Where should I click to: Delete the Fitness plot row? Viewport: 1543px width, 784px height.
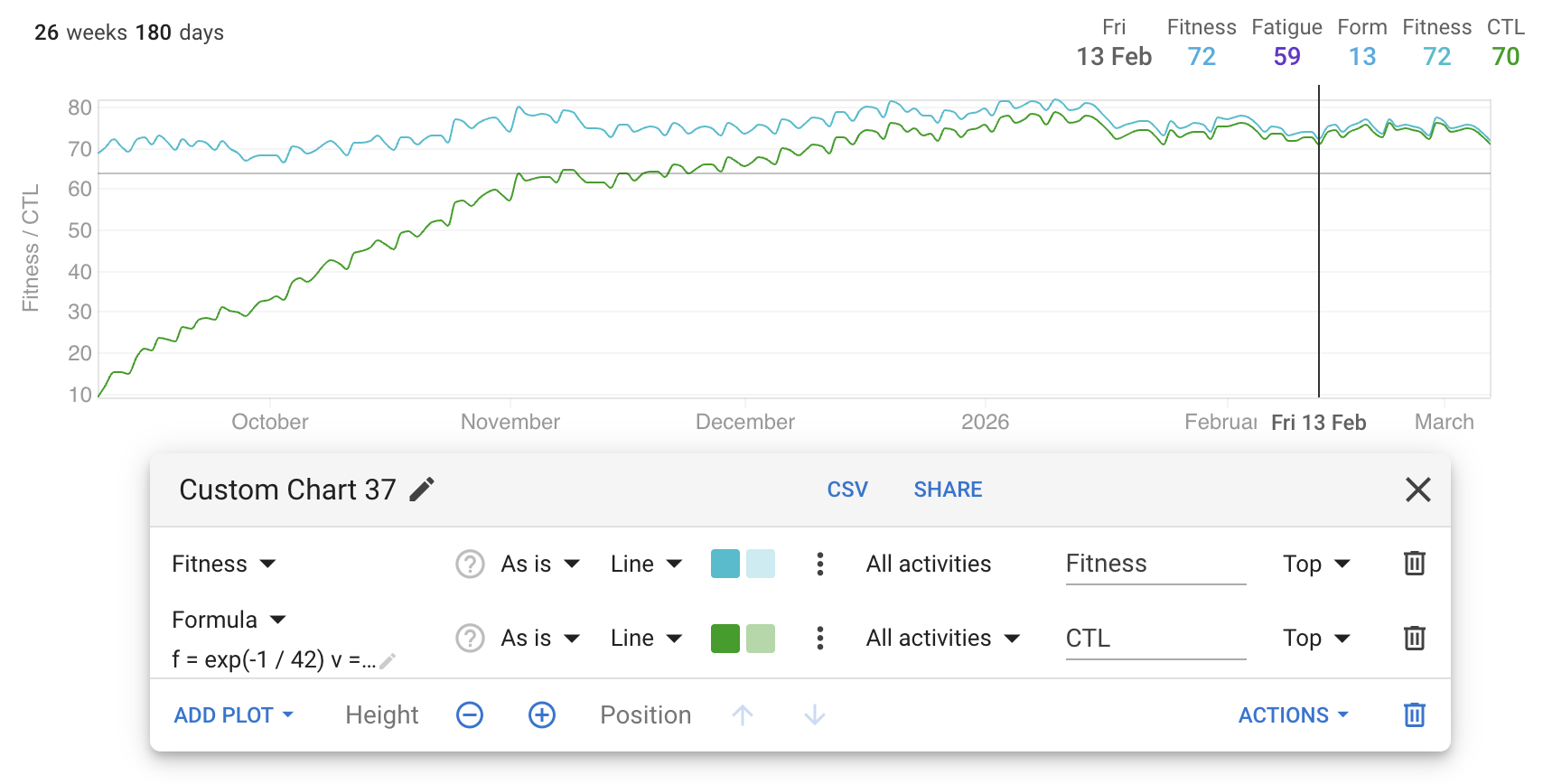pos(1414,564)
